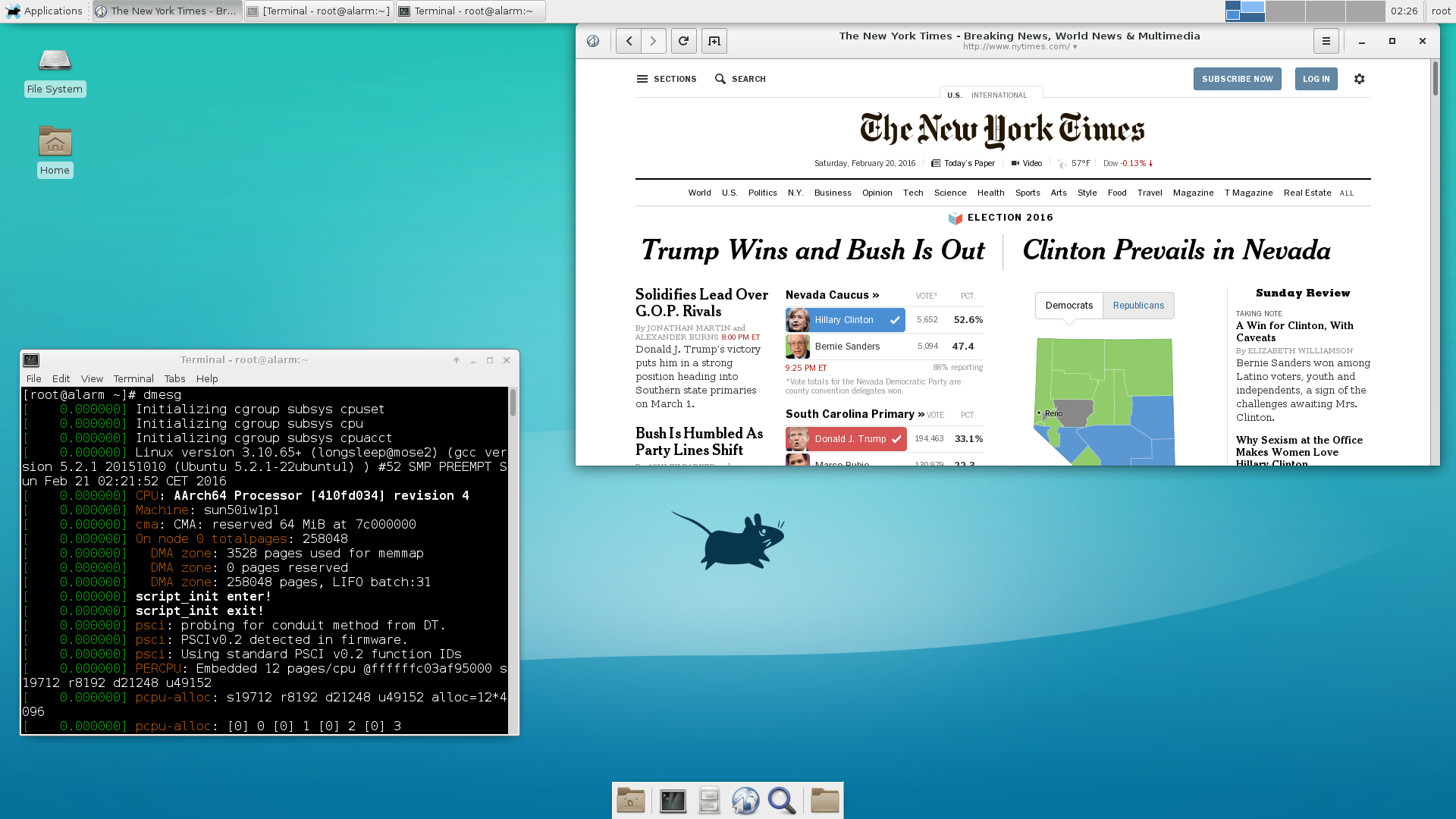Open a new tab in the browser
This screenshot has width=1456, height=819.
point(714,41)
